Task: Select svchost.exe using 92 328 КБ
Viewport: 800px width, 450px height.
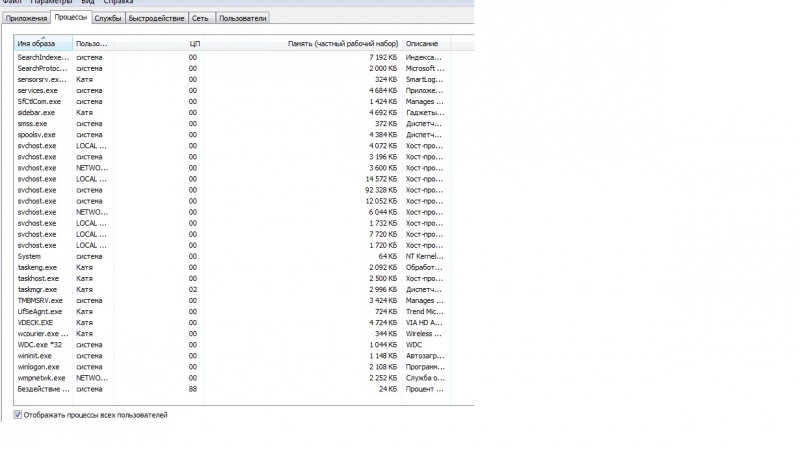Action: click(x=232, y=190)
